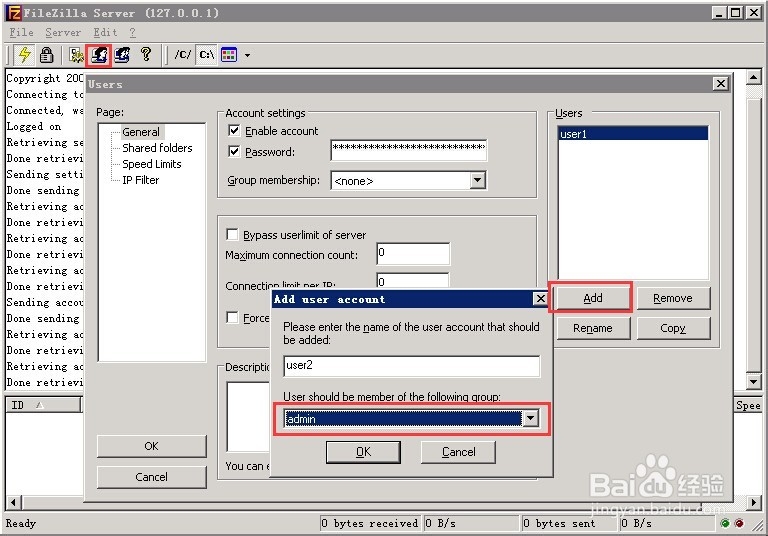The width and height of the screenshot is (768, 536).
Task: Select user1 in the Users list
Action: [633, 134]
